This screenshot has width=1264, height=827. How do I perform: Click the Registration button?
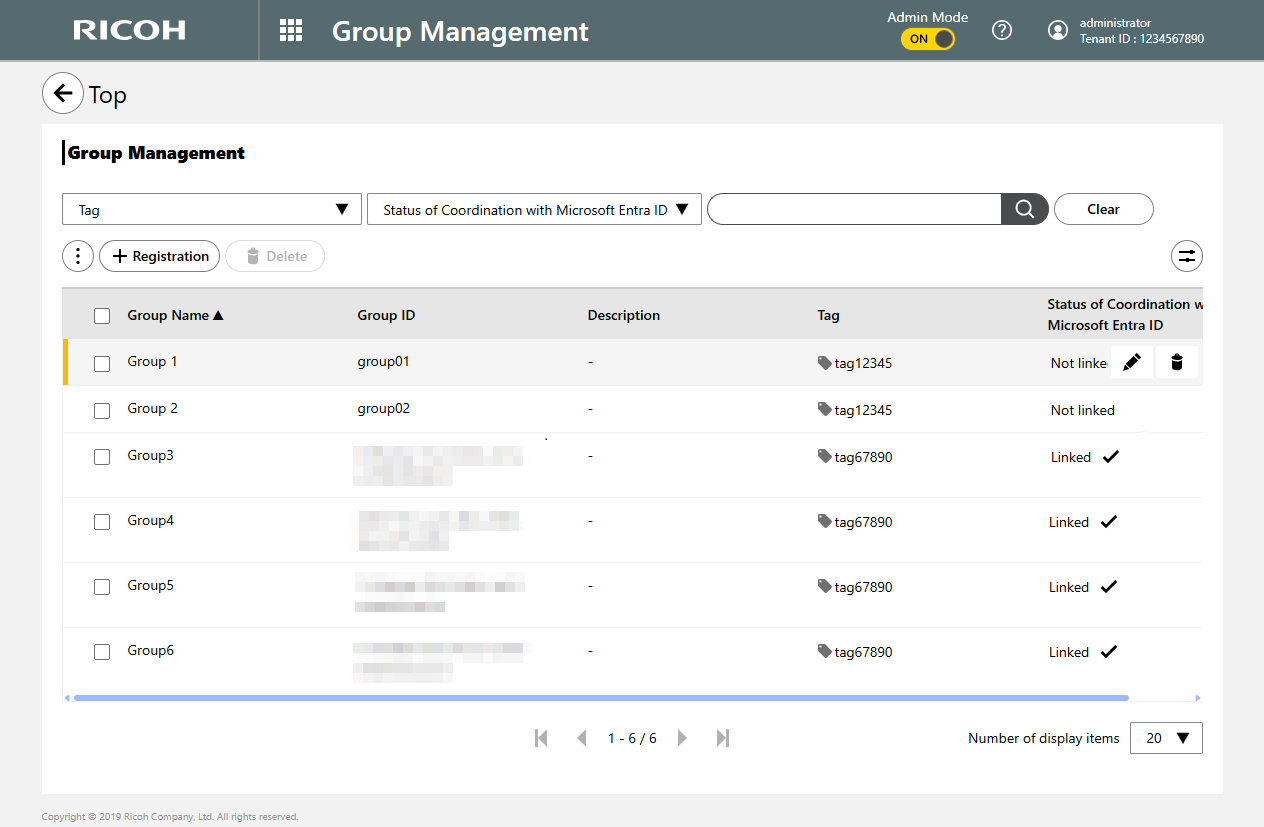[160, 256]
